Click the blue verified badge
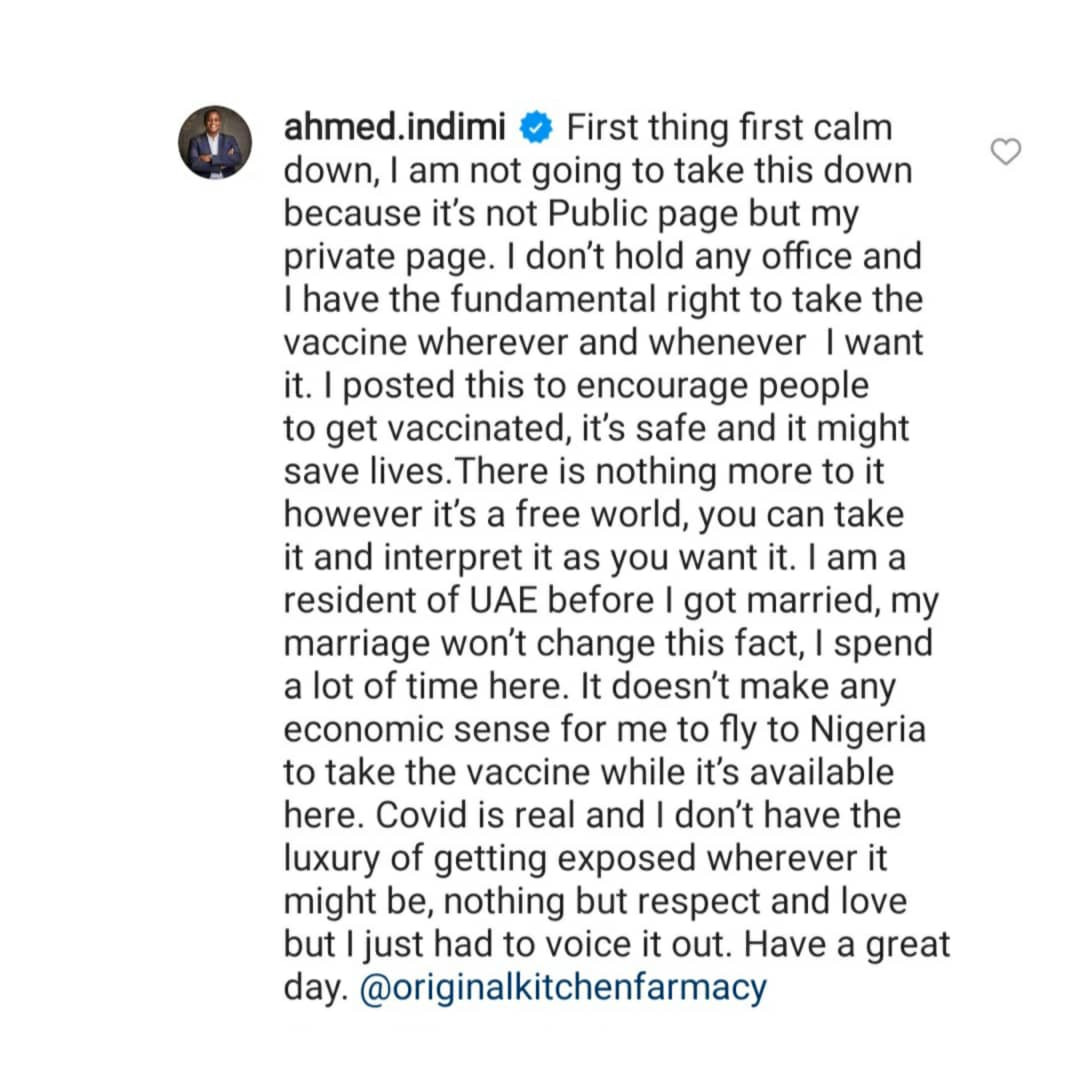 [x=538, y=128]
